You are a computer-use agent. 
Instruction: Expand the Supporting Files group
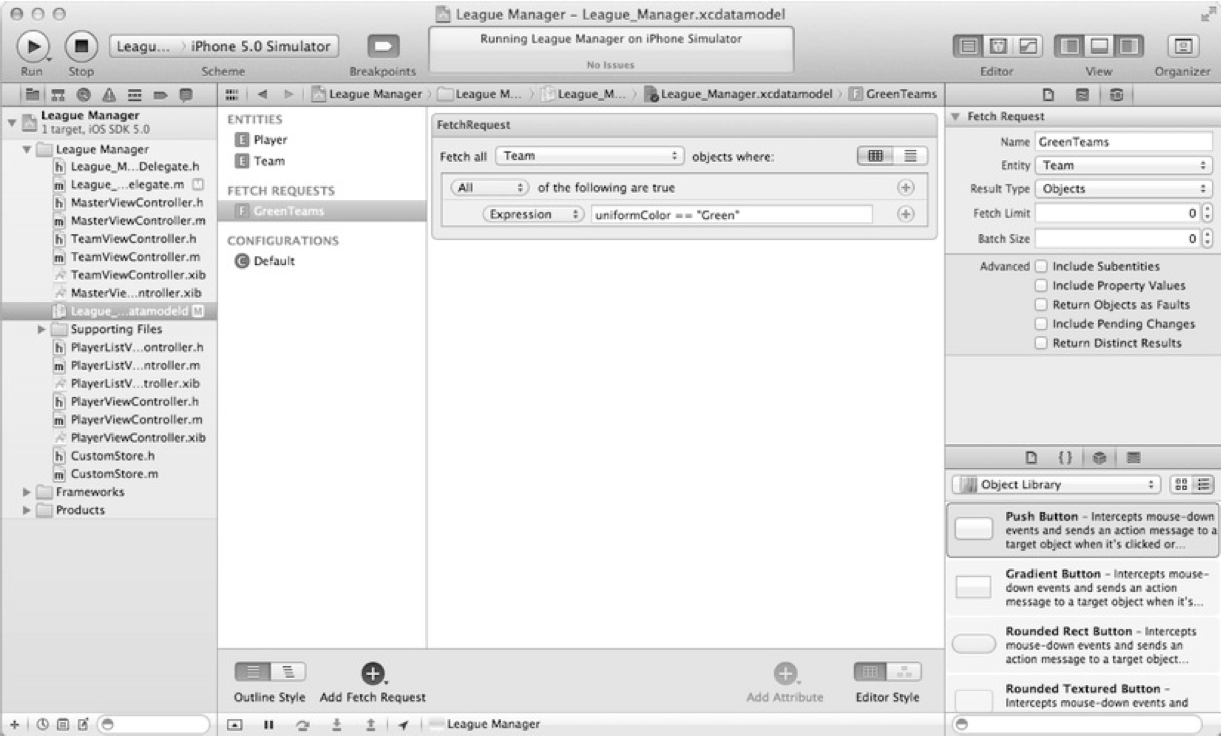point(42,329)
